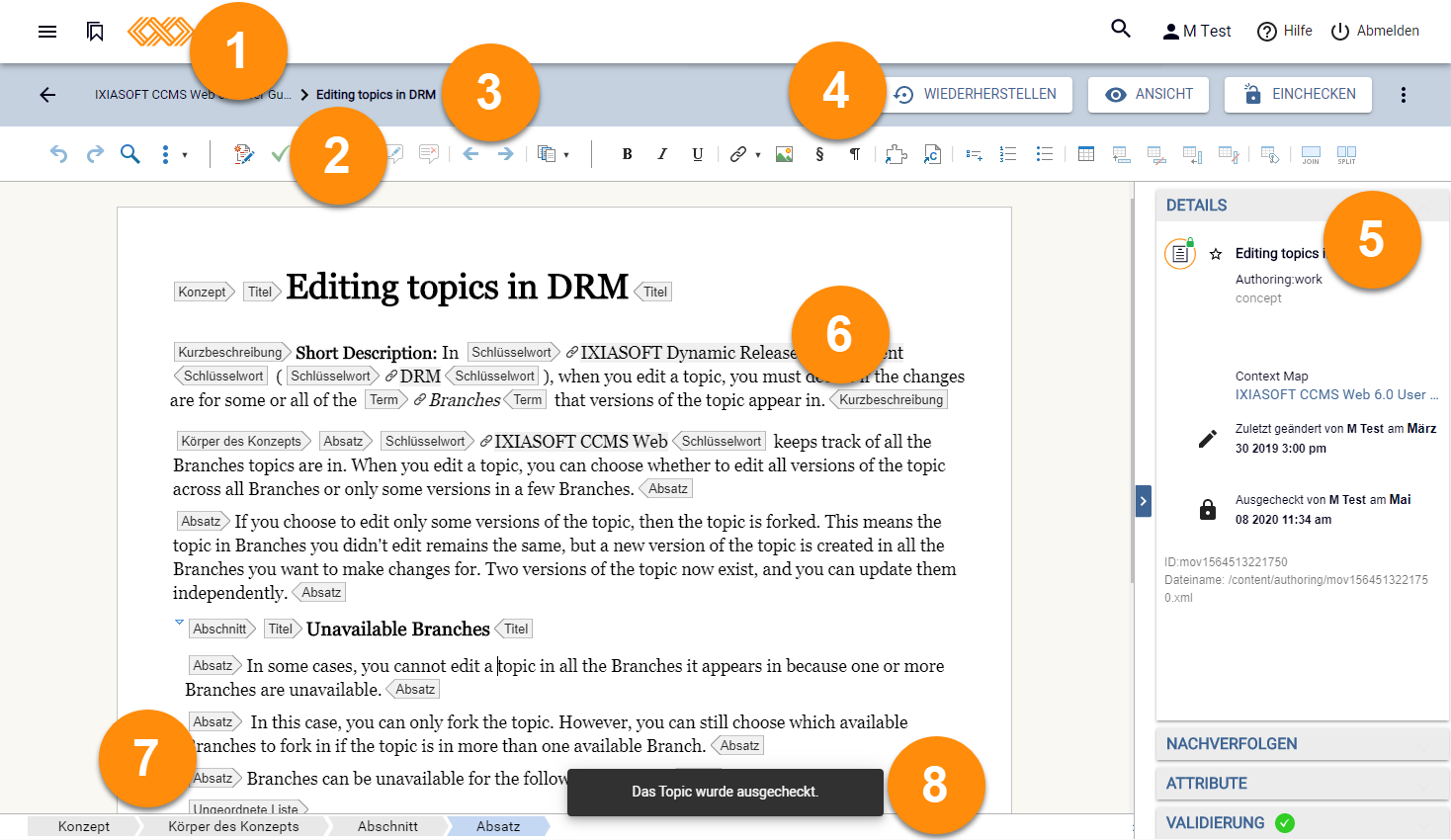This screenshot has height=840, width=1451.
Task: Click the ANSICHT view button
Action: [1150, 95]
